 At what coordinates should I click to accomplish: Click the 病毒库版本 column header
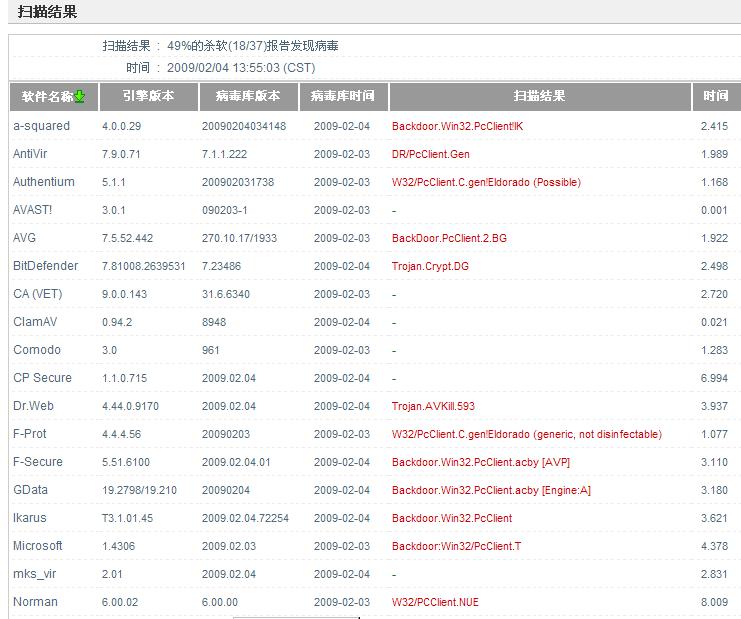click(249, 96)
